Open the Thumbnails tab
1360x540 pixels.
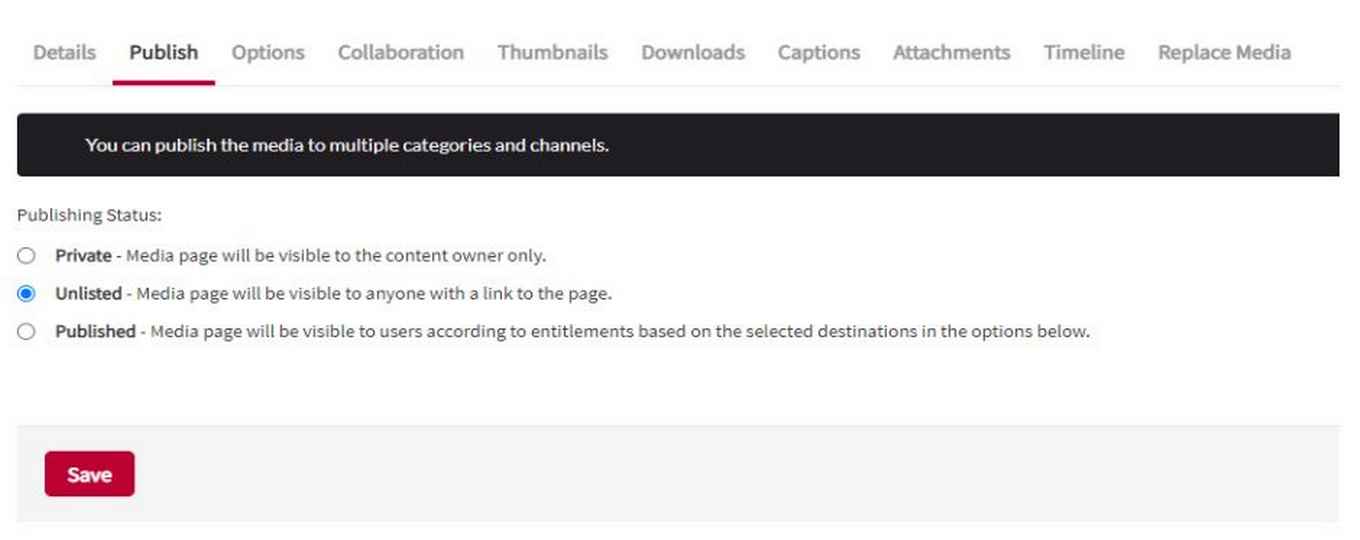point(552,53)
